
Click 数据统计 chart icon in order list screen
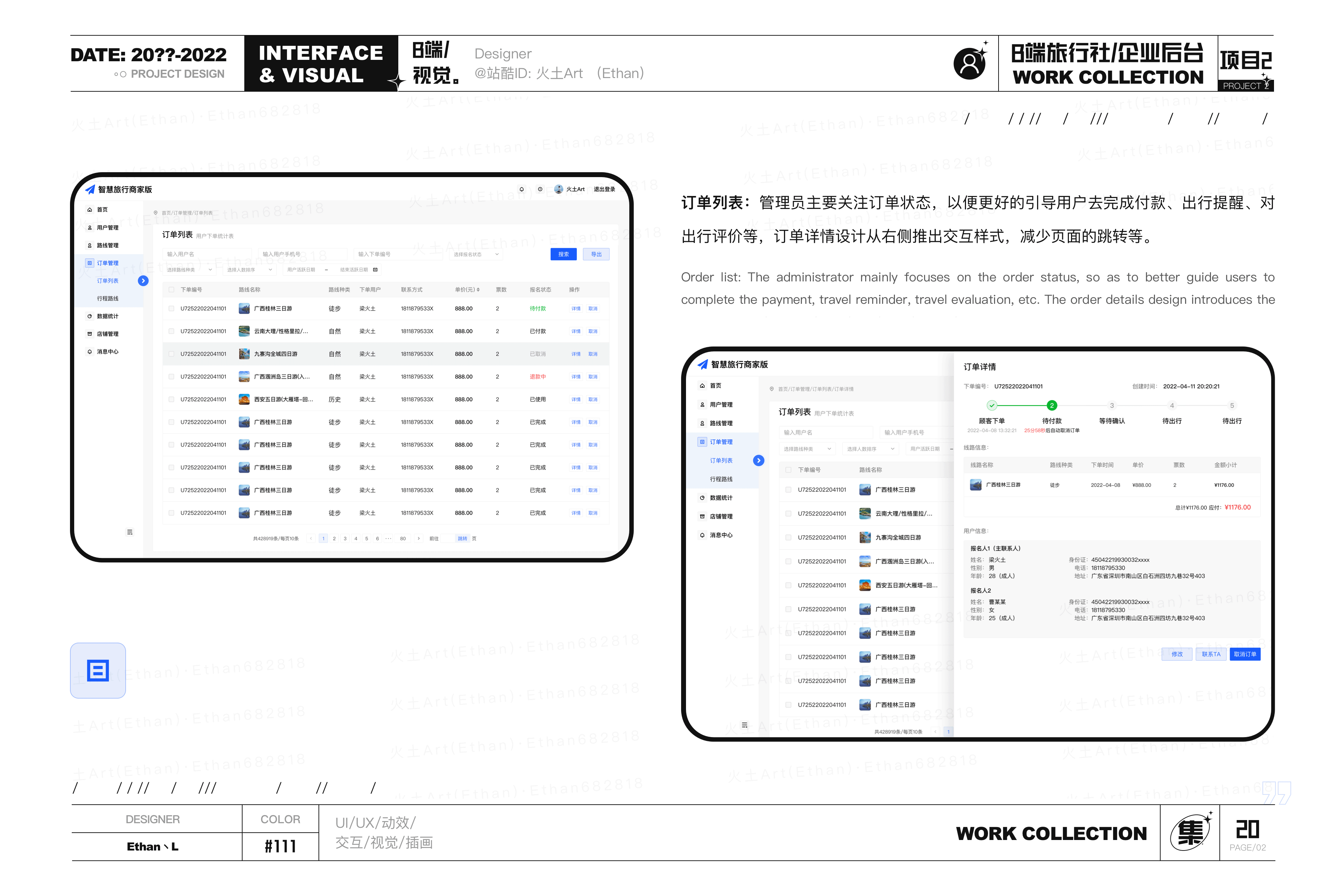90,316
